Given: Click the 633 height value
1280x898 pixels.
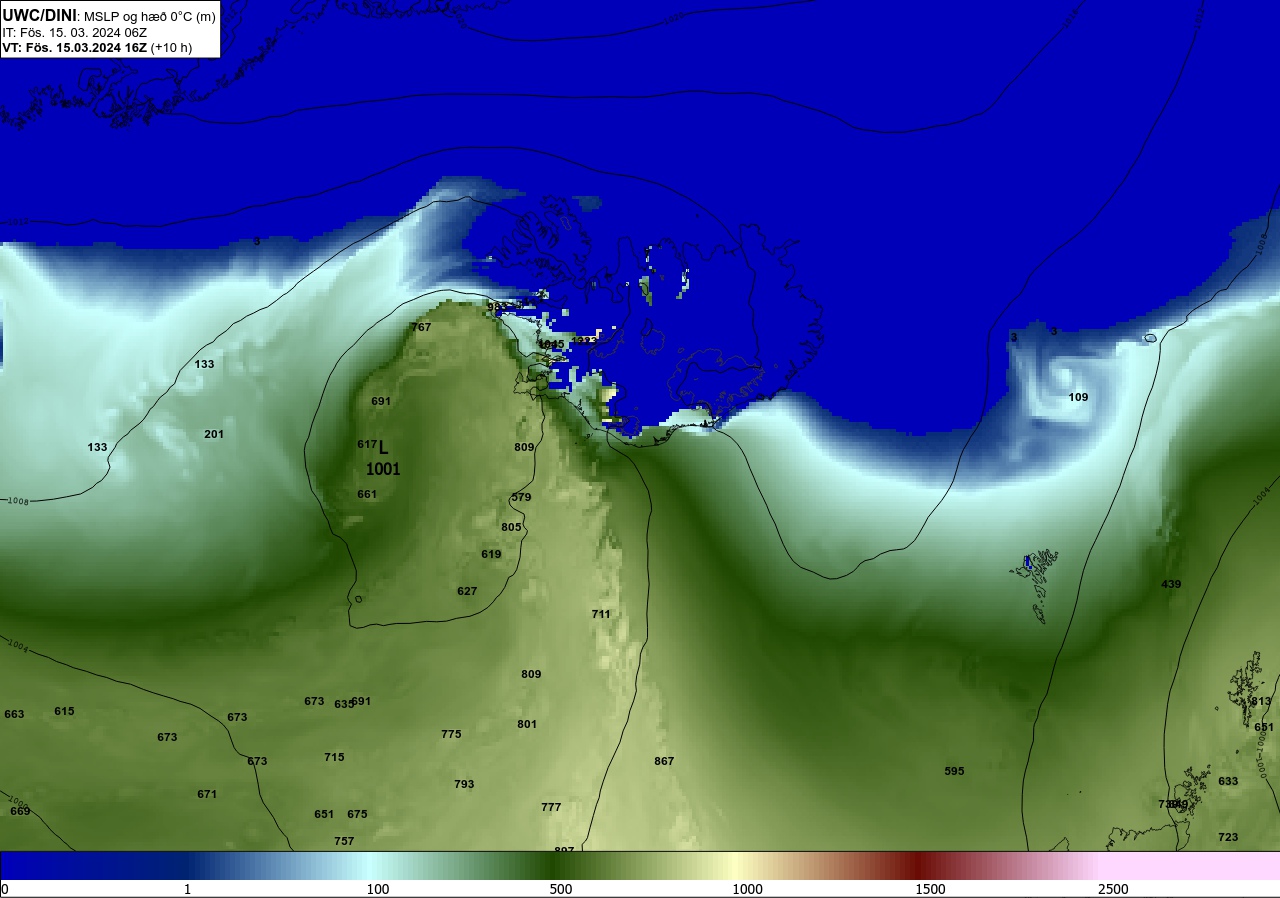Looking at the screenshot, I should pos(1228,781).
